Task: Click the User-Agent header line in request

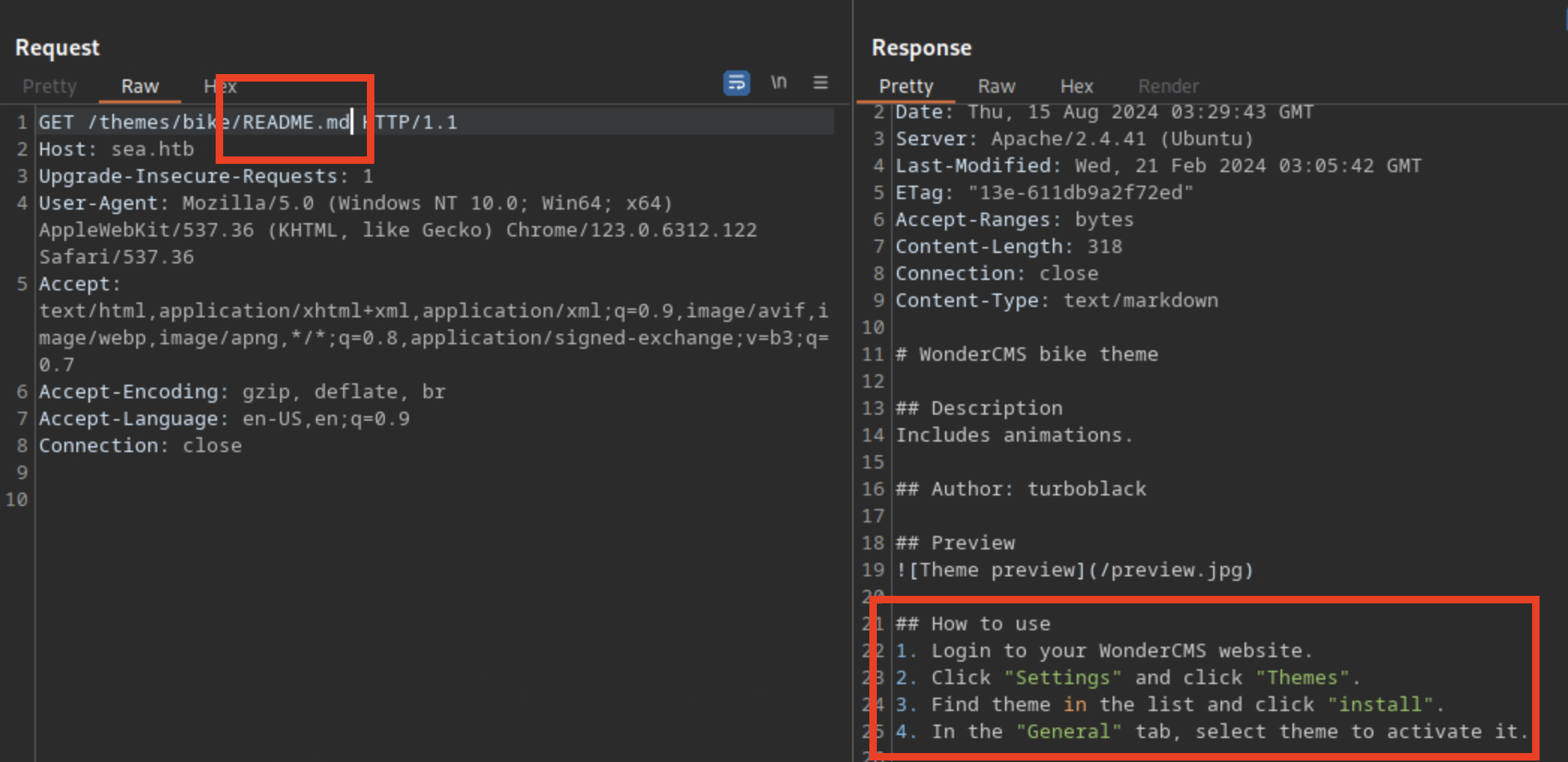Action: 356,204
